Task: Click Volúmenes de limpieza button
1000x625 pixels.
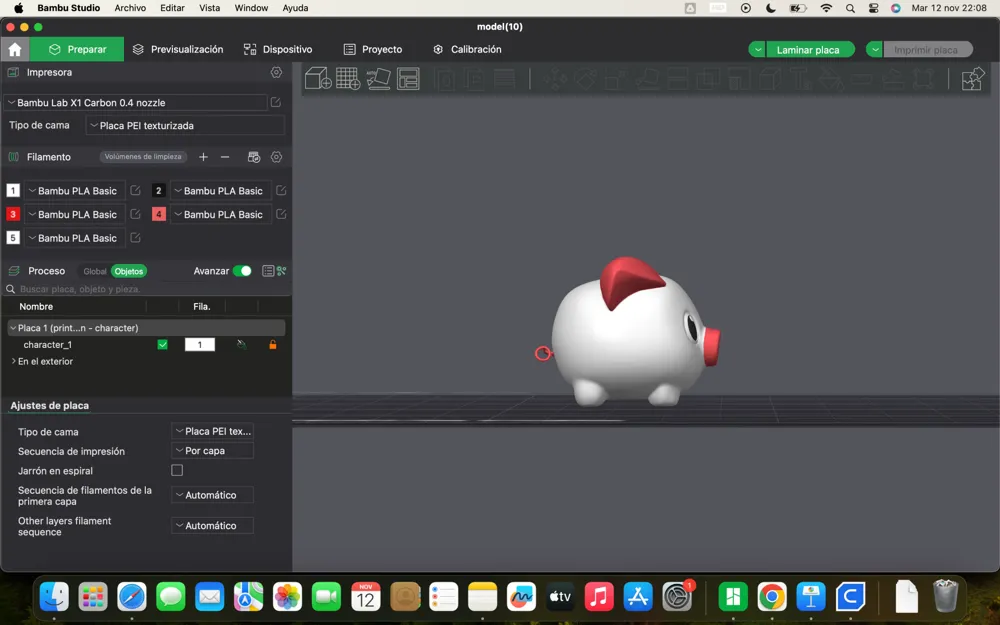Action: (x=143, y=157)
